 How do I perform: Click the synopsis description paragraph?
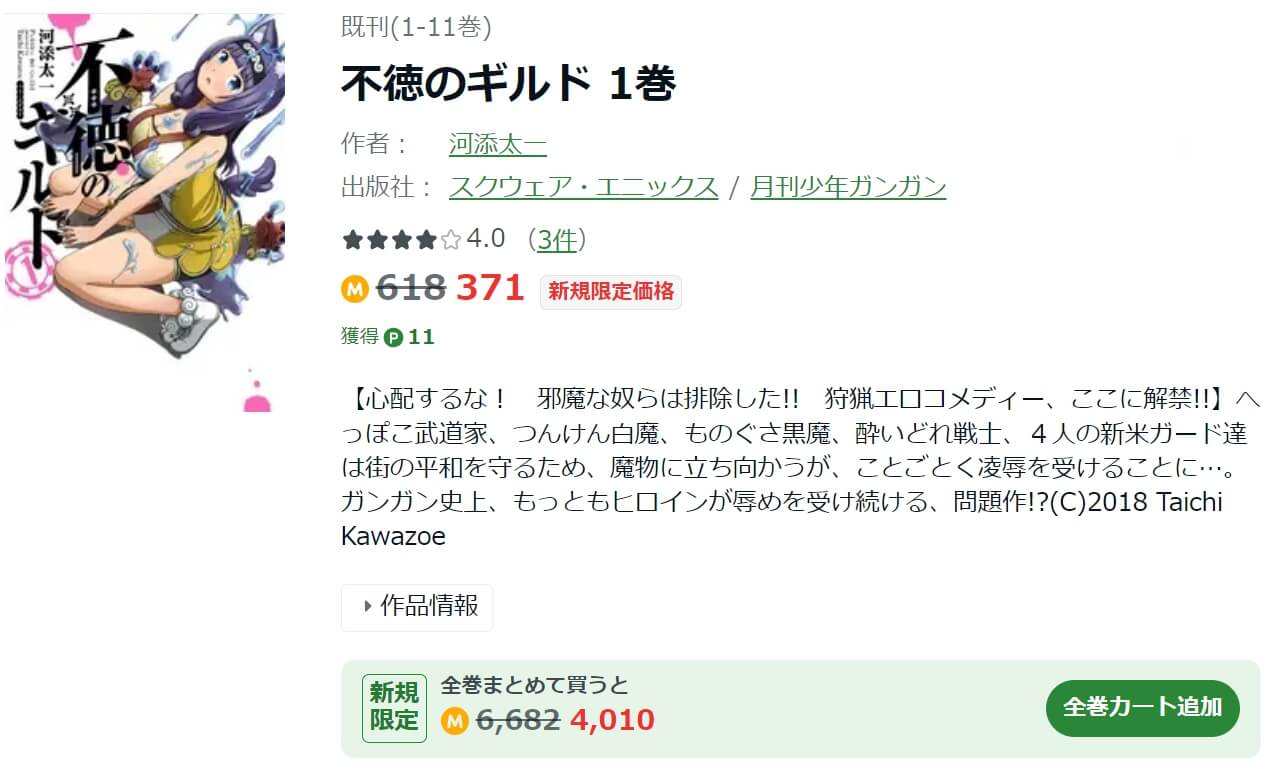coord(795,467)
